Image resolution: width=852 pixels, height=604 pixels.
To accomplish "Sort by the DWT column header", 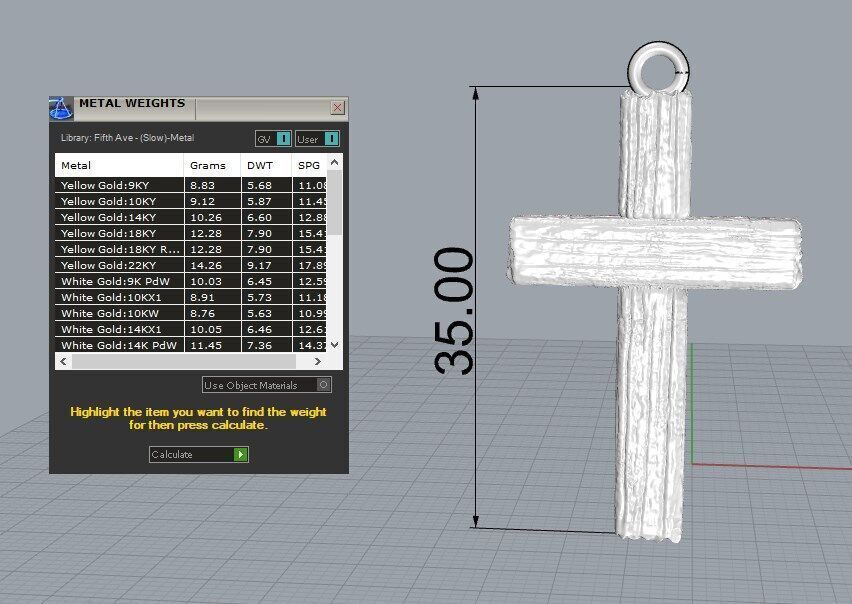I will (266, 165).
